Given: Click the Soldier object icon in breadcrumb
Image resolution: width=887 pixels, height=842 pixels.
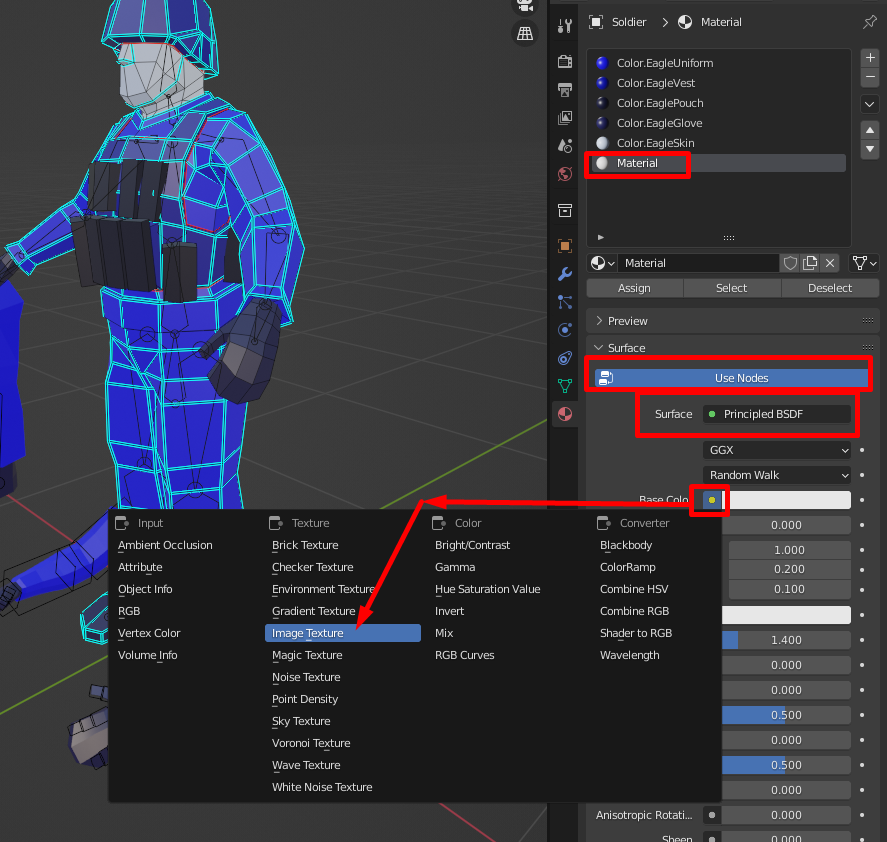Looking at the screenshot, I should click(596, 22).
